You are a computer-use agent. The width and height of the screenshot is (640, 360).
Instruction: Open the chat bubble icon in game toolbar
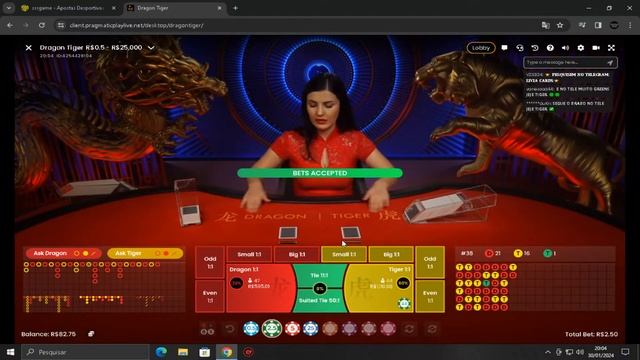[504, 48]
